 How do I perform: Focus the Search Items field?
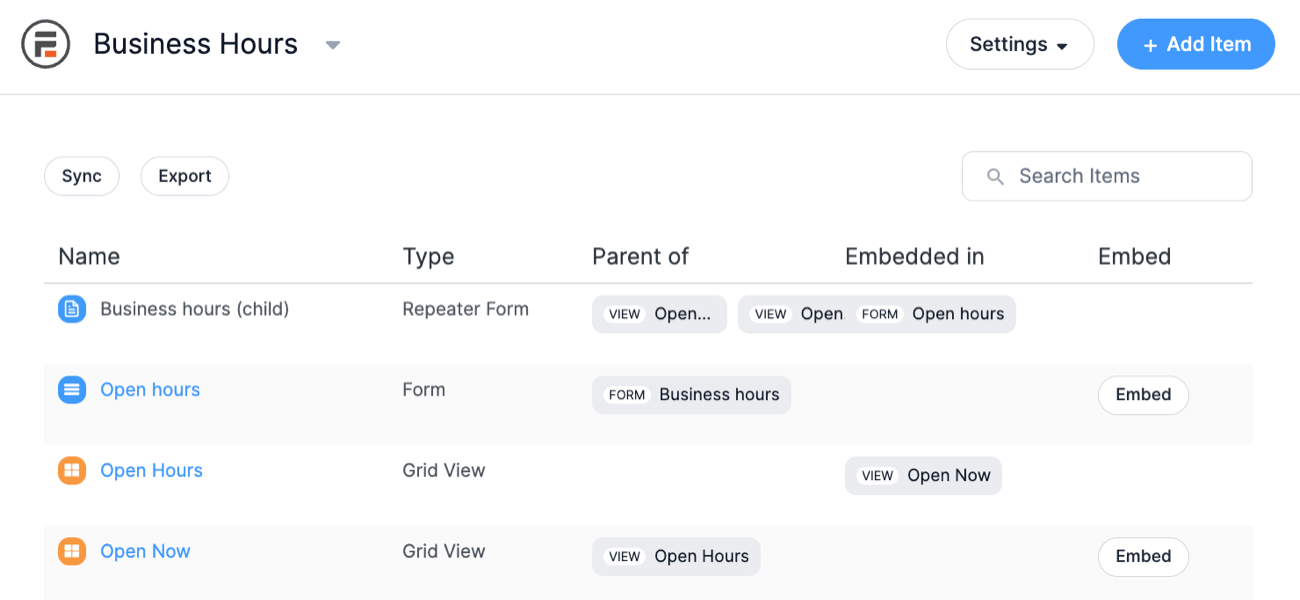click(1107, 176)
